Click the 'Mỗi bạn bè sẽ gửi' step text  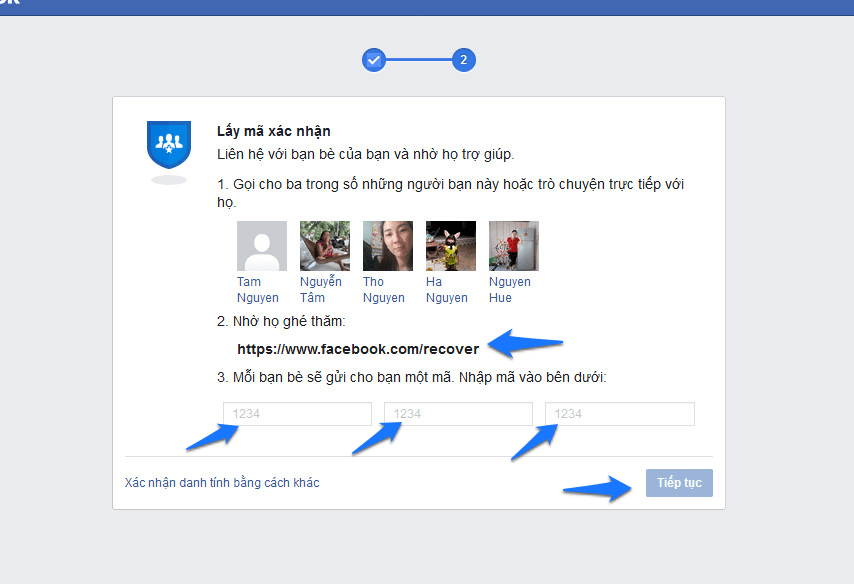pos(412,378)
